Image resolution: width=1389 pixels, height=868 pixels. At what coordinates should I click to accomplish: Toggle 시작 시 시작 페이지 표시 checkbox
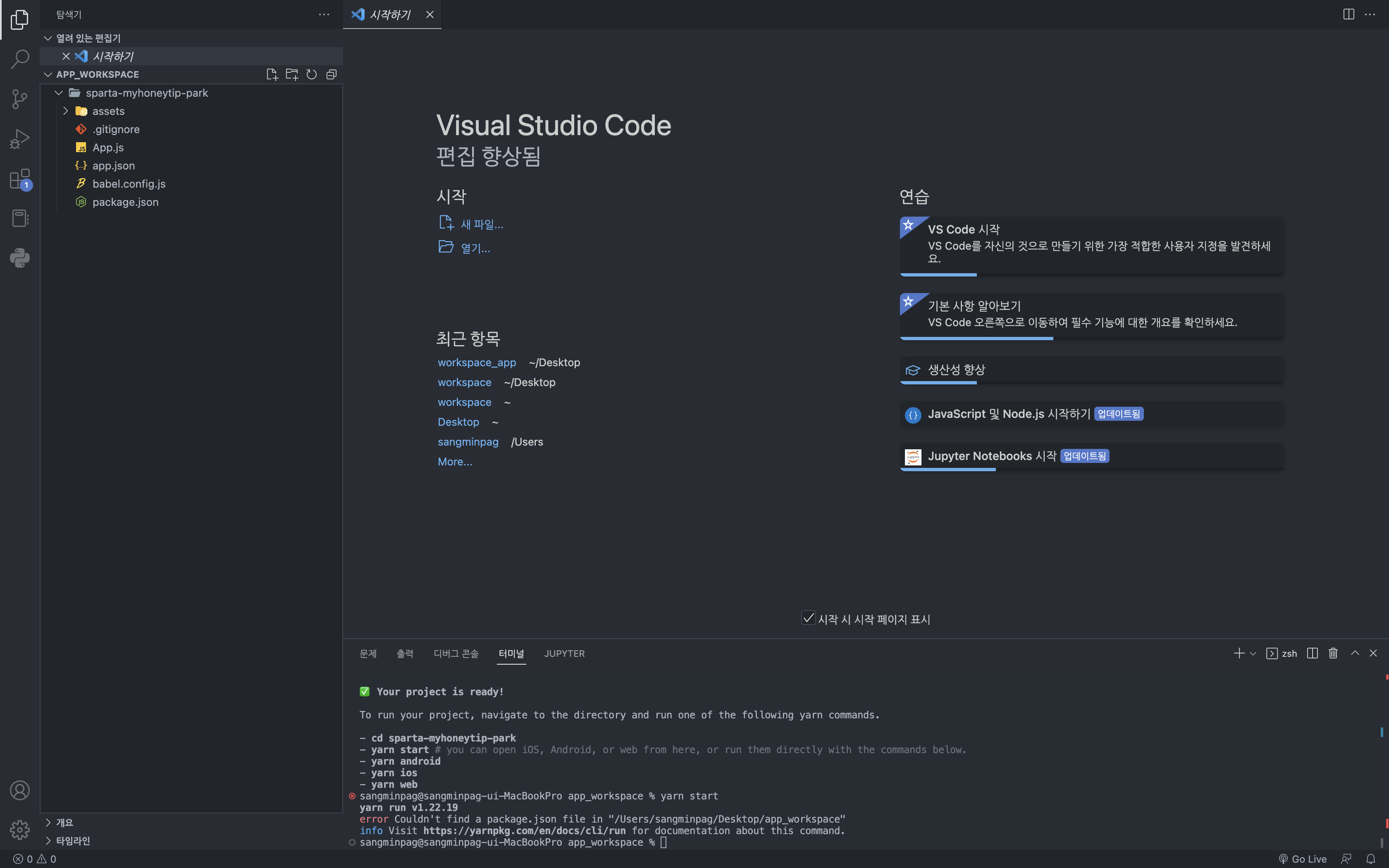pyautogui.click(x=808, y=618)
